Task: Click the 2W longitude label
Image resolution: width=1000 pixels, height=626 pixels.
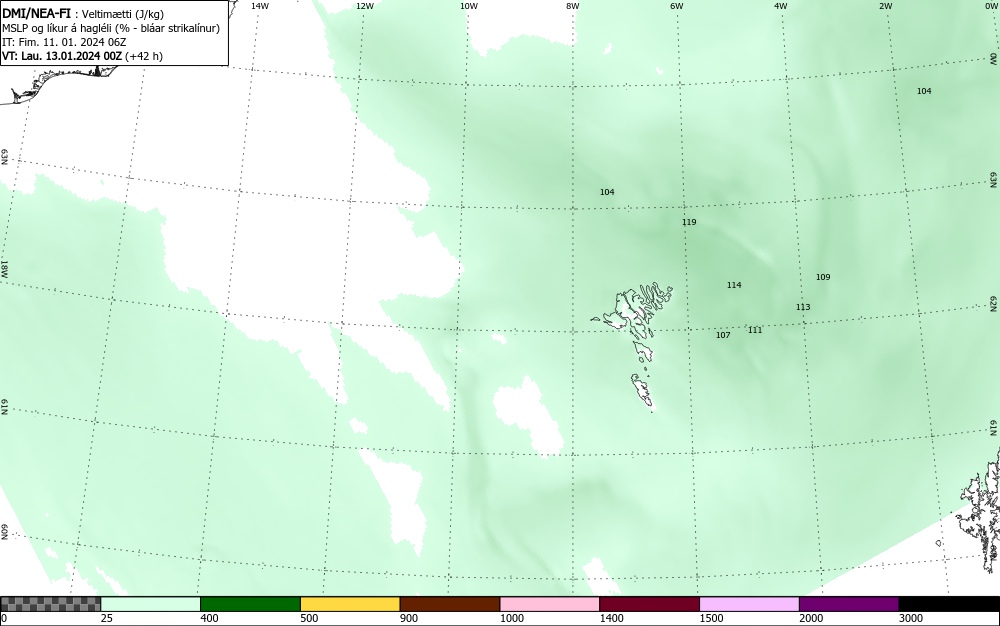Action: (885, 6)
